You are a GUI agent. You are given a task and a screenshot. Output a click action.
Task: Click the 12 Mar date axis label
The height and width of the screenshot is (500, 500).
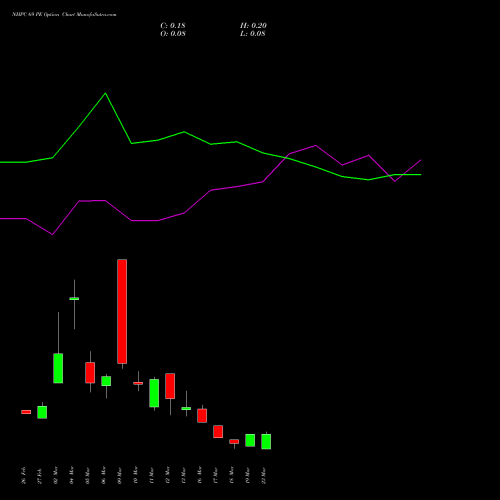pos(168,475)
